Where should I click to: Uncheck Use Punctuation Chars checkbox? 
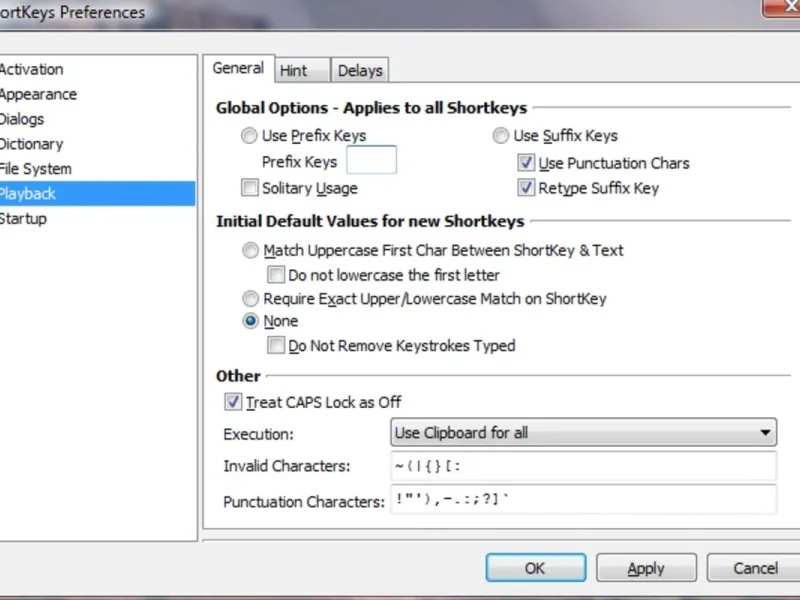click(526, 163)
